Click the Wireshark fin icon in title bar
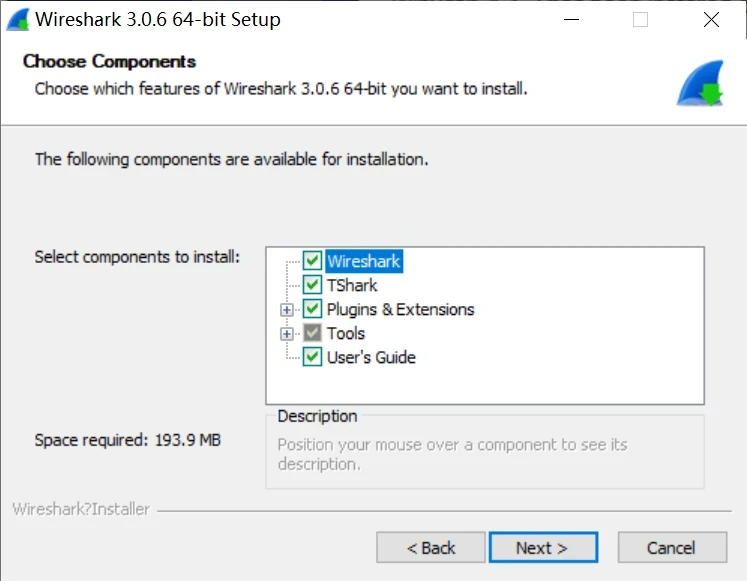747x581 pixels. click(17, 19)
